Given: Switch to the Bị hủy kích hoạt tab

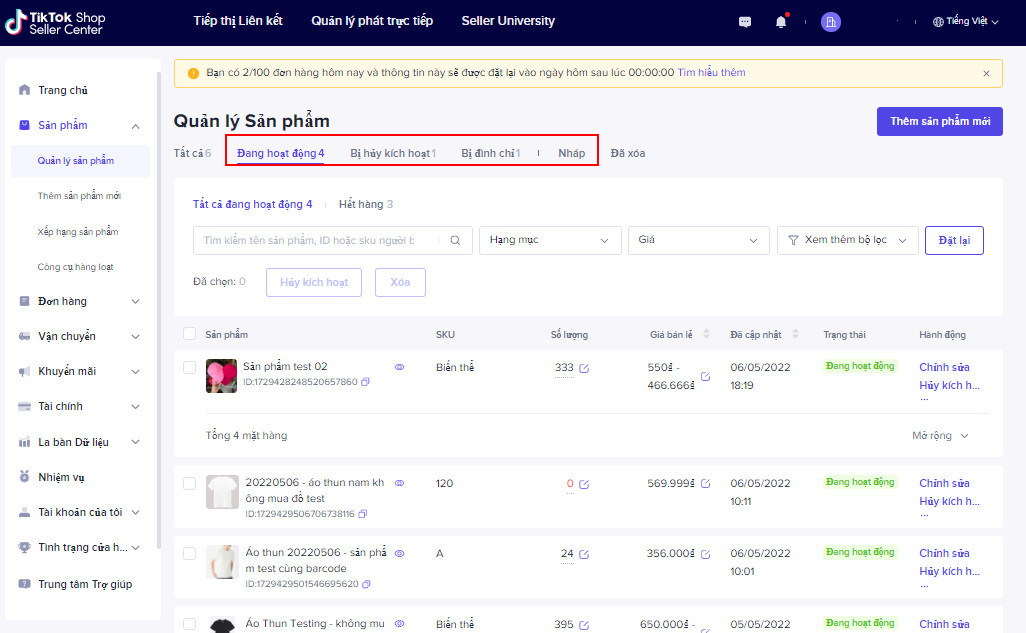Looking at the screenshot, I should (392, 153).
